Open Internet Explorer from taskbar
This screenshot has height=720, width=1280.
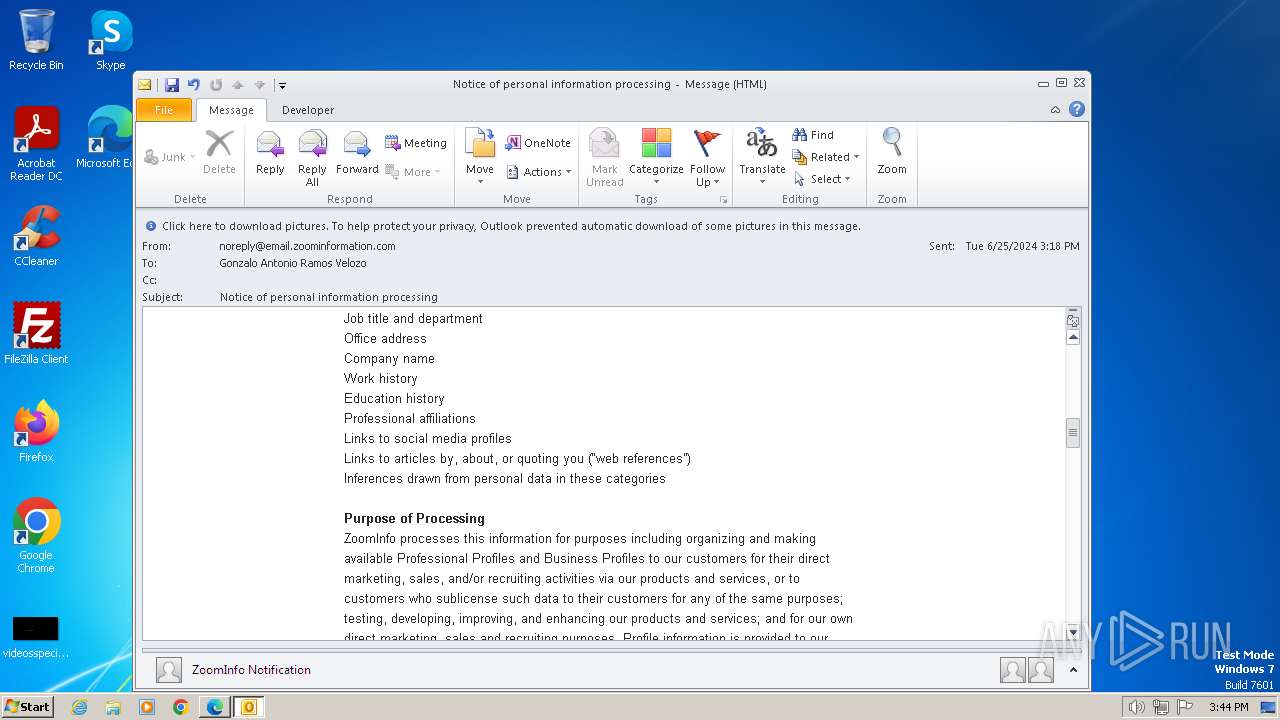point(79,707)
